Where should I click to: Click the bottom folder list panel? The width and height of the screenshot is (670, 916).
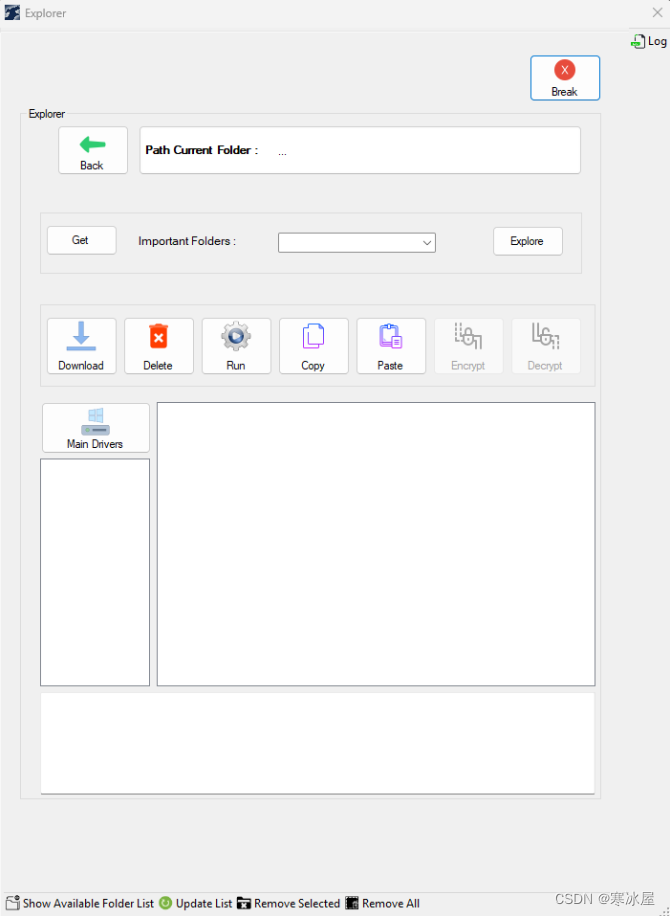tap(318, 743)
